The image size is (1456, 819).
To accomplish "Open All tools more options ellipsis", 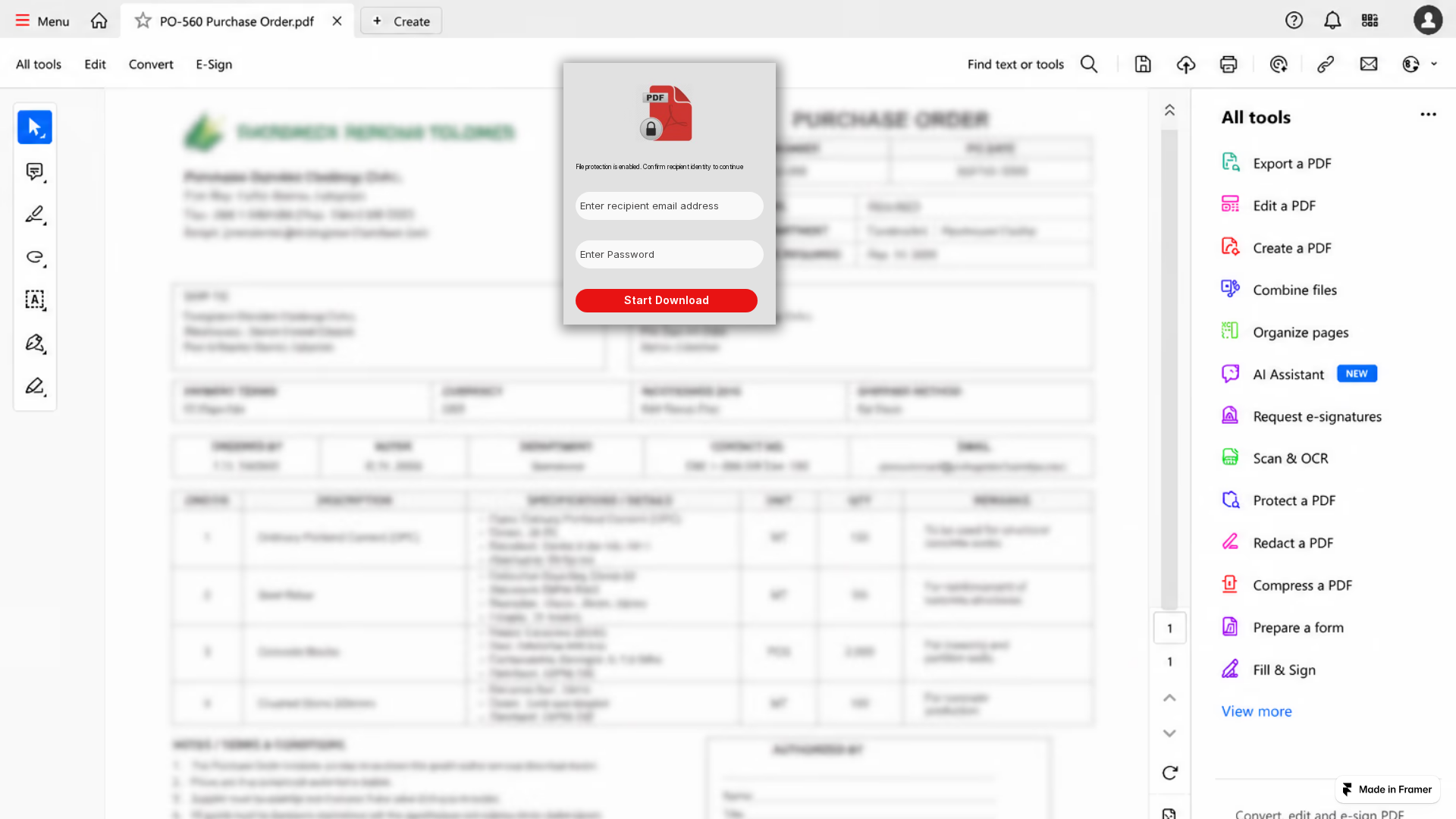I will pyautogui.click(x=1428, y=115).
